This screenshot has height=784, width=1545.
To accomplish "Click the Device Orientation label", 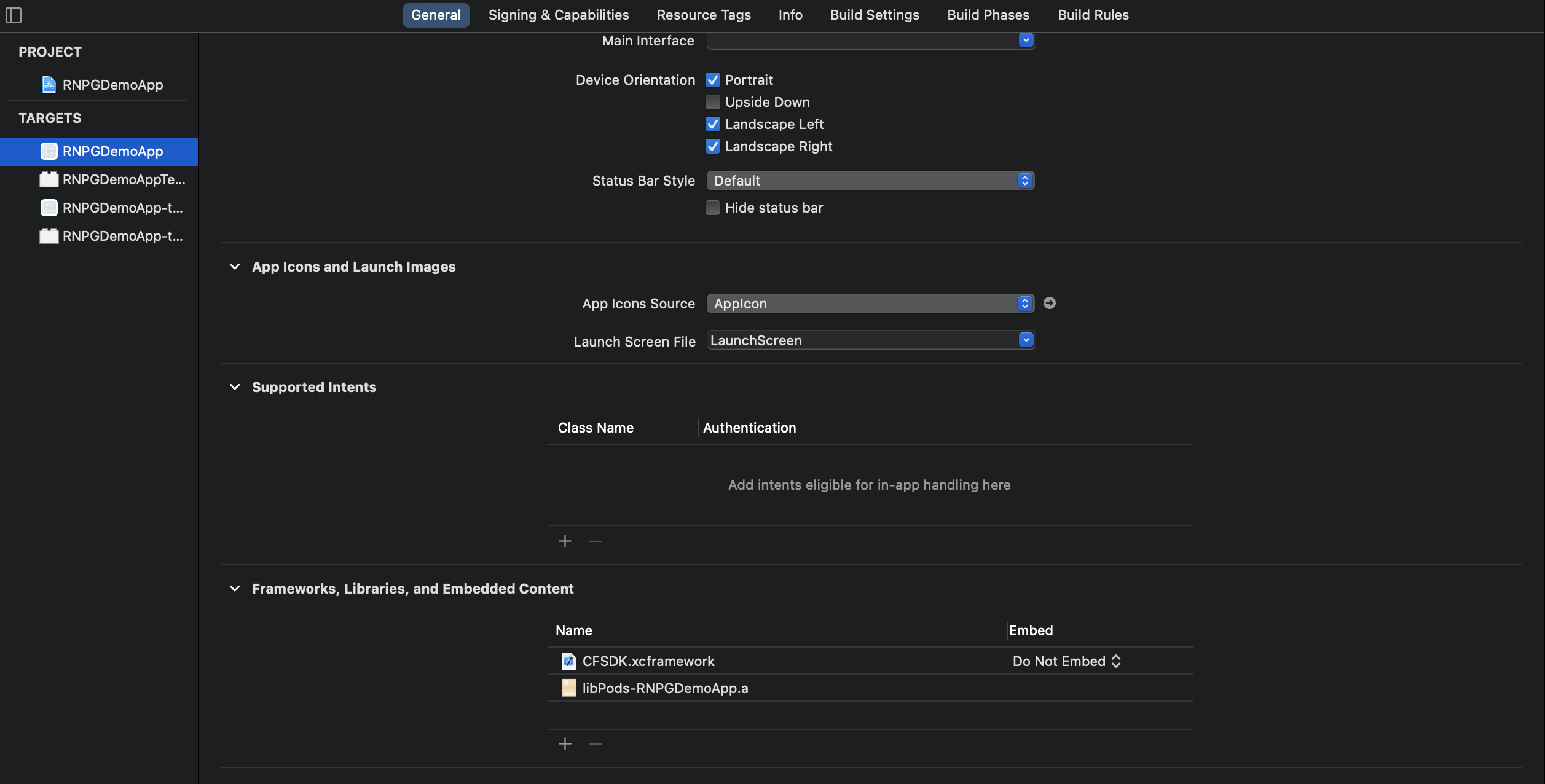I will point(635,80).
